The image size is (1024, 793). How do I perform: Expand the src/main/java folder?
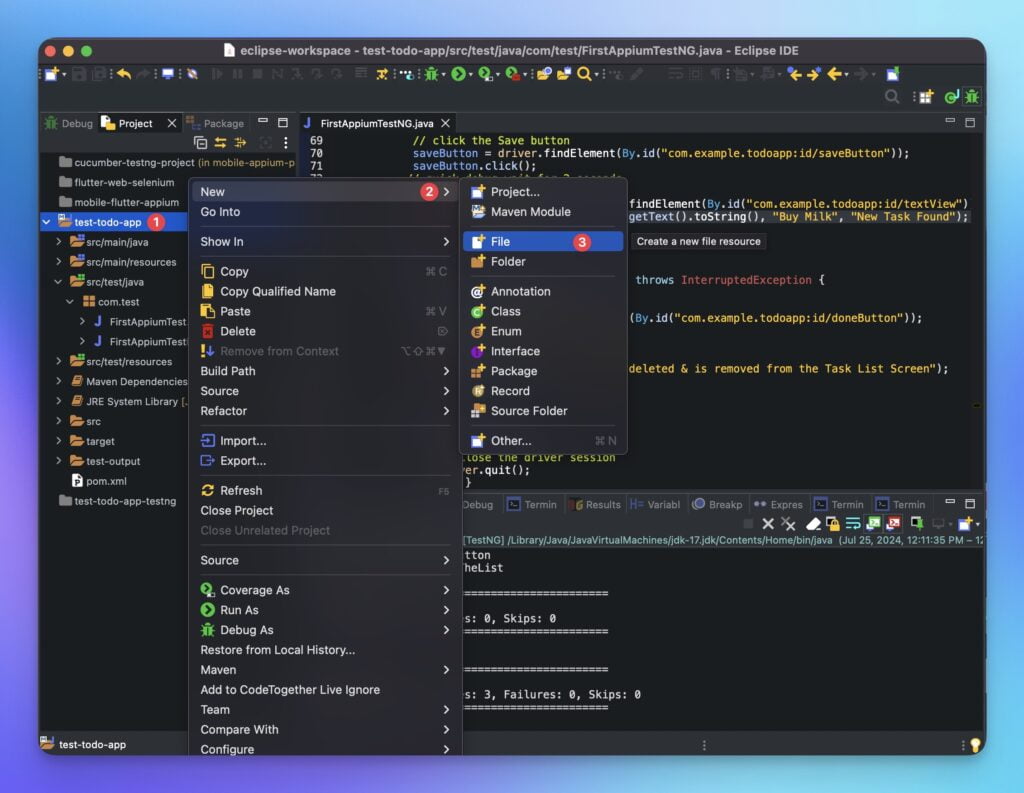coord(59,242)
